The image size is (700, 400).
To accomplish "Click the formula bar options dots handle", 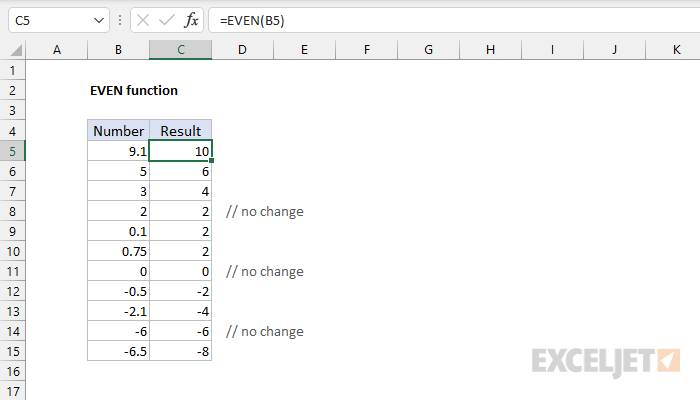I will tap(120, 20).
